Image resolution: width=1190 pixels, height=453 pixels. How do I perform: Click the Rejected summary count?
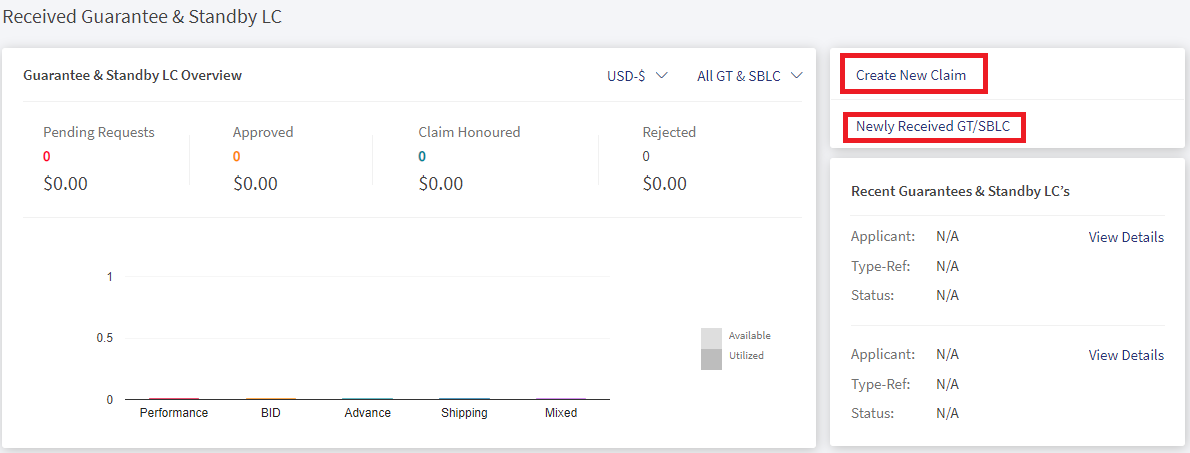pyautogui.click(x=646, y=157)
